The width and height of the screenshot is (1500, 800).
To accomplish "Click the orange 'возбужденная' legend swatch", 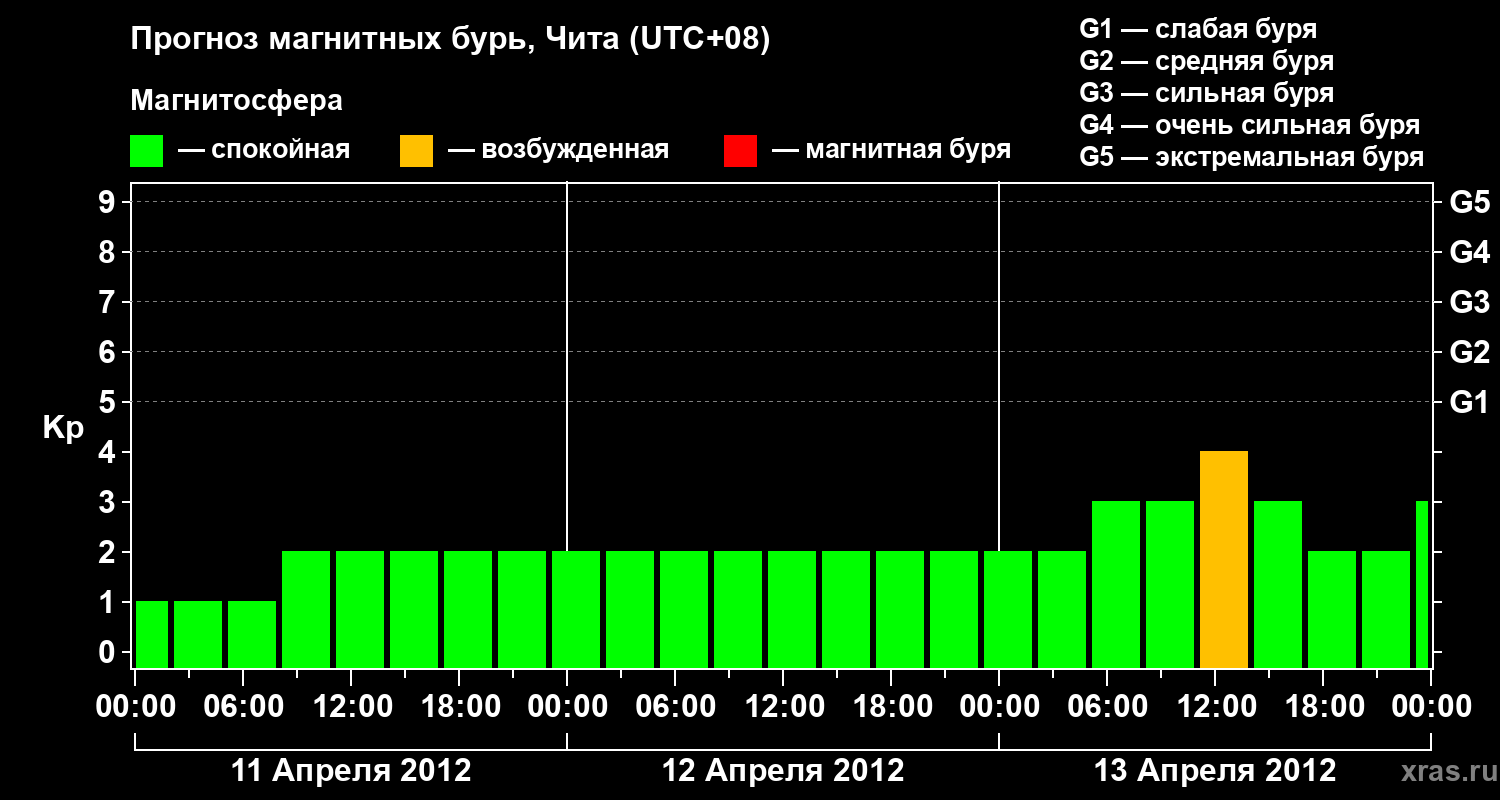I will pos(417,151).
